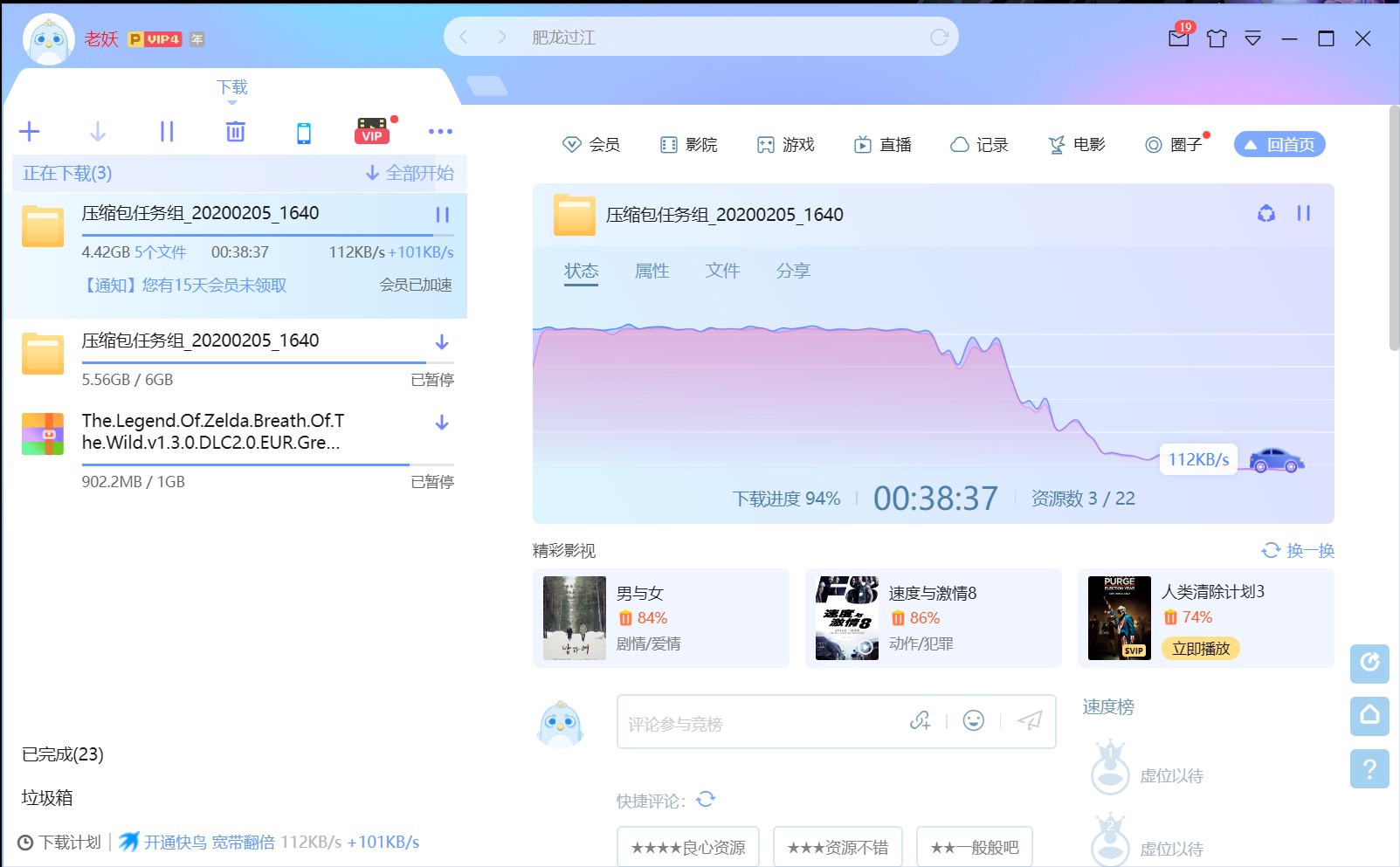Open the mobile connection icon in toolbar
Screen dimensions: 1400x867
pos(303,131)
